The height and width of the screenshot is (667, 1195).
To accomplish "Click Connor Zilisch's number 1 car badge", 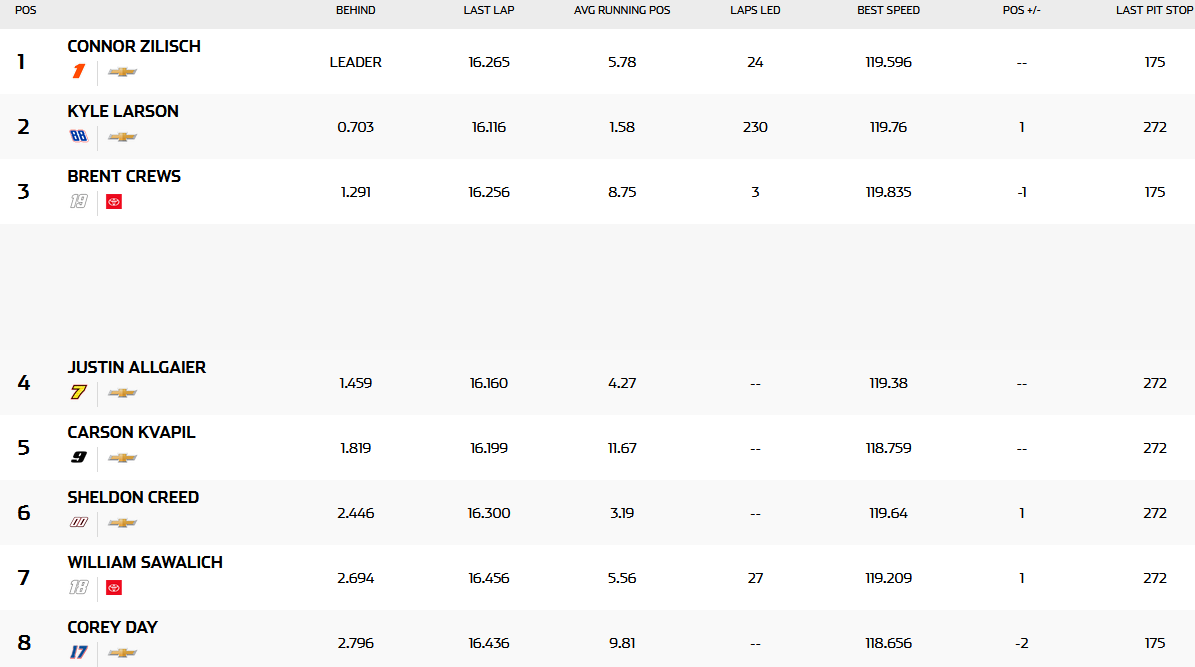I will [78, 72].
